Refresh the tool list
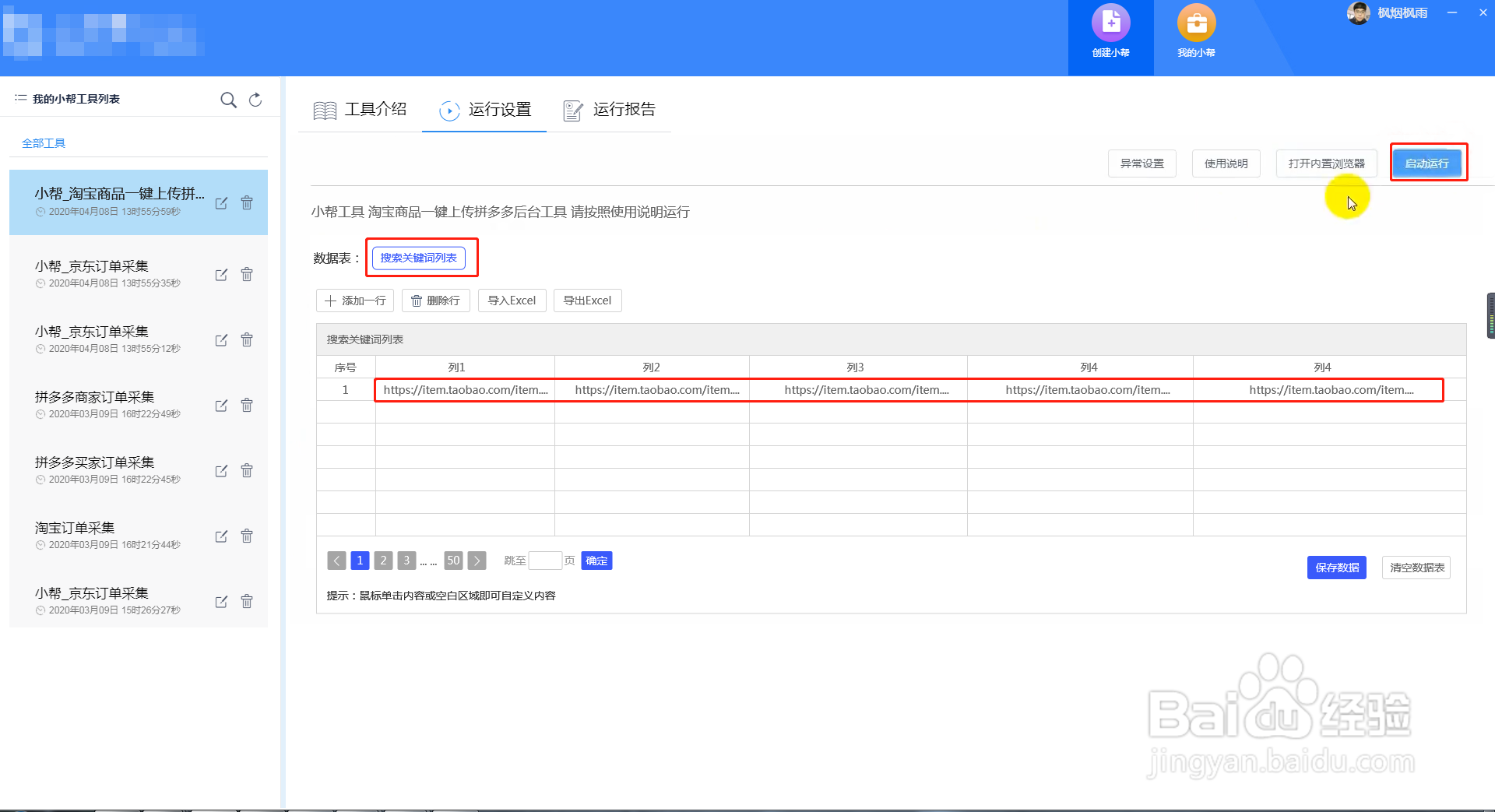This screenshot has height=812, width=1495. tap(255, 100)
